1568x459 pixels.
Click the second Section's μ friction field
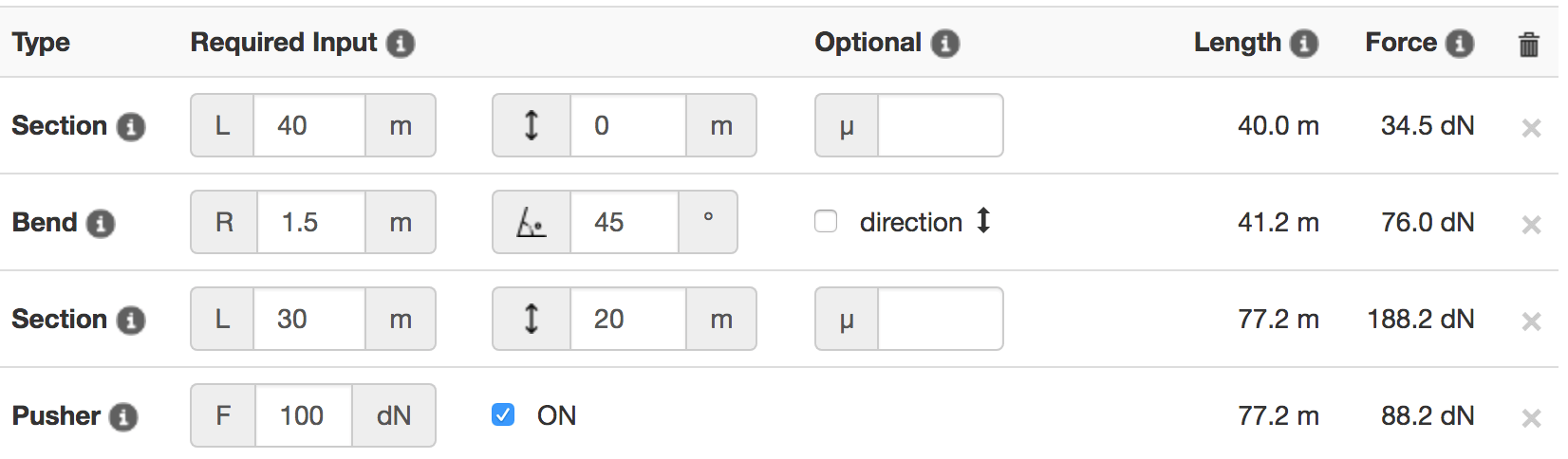[x=941, y=319]
